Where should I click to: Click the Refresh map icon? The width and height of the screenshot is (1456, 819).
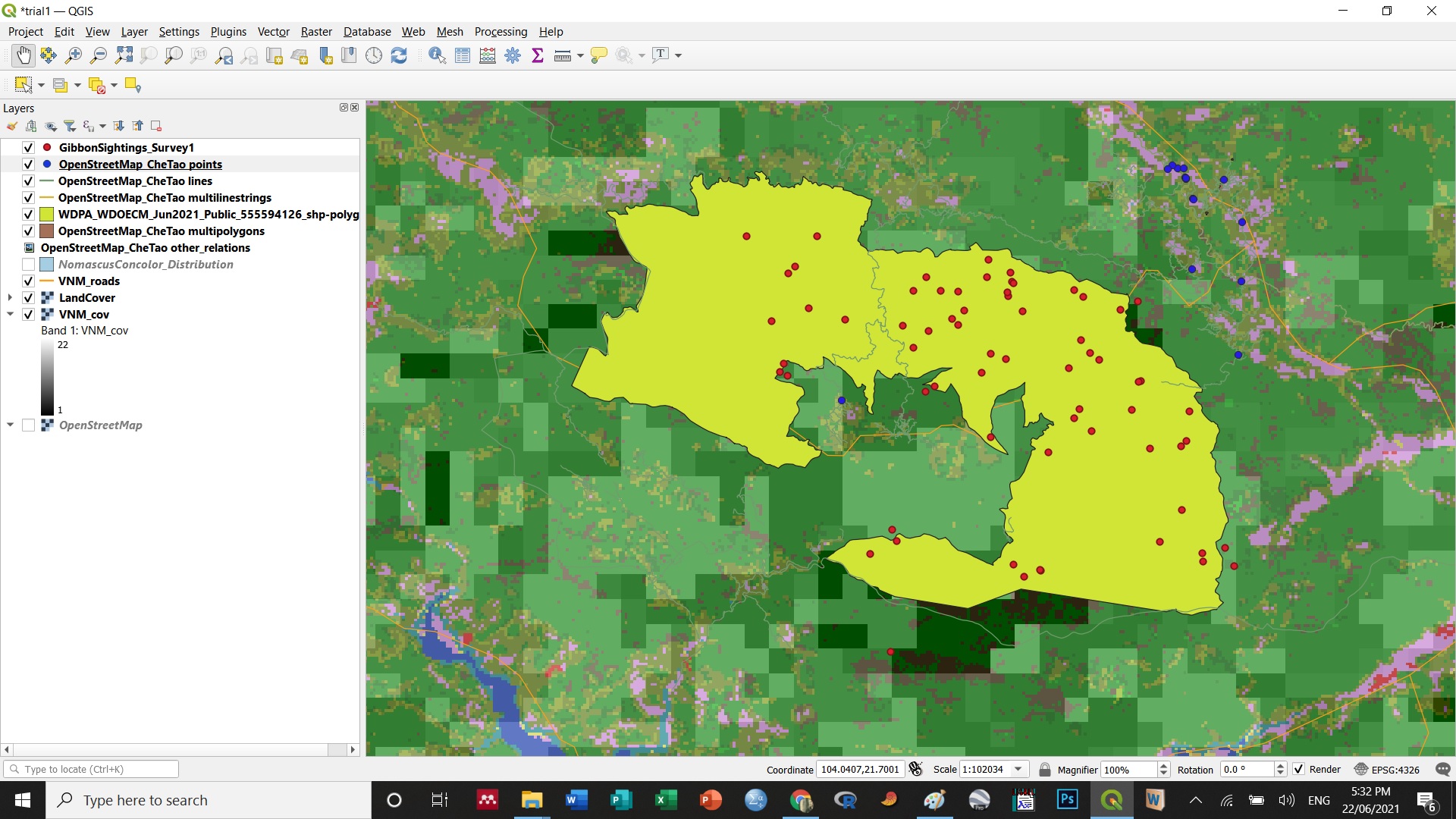(x=399, y=55)
